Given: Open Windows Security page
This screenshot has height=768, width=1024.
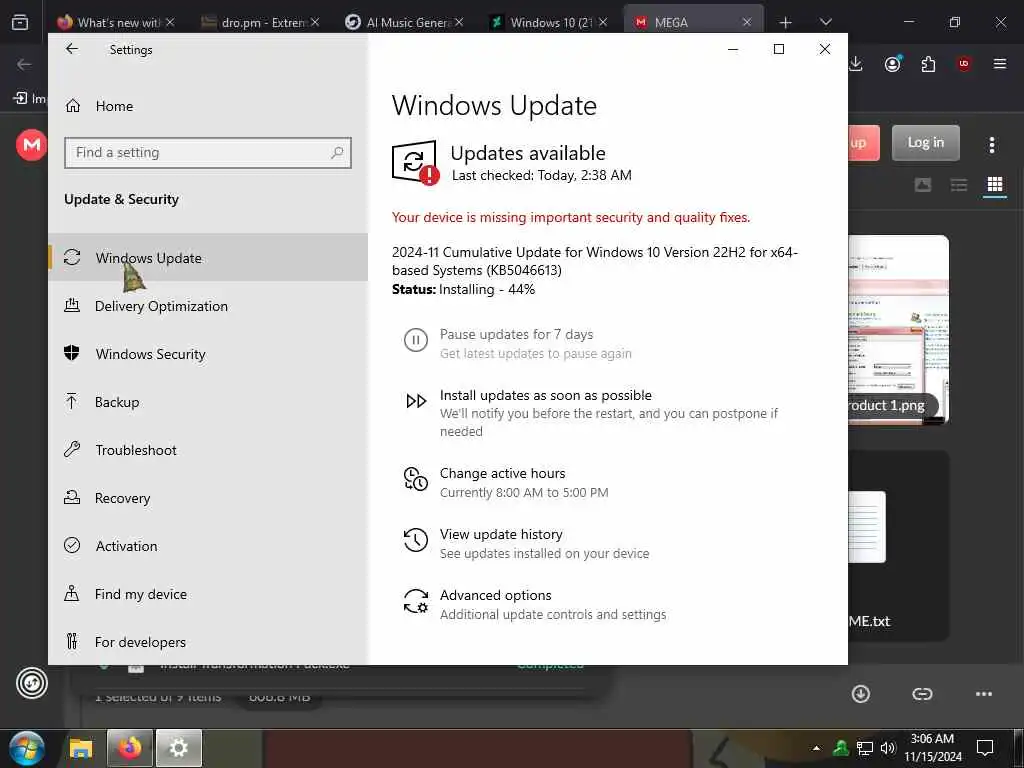Looking at the screenshot, I should point(208,353).
